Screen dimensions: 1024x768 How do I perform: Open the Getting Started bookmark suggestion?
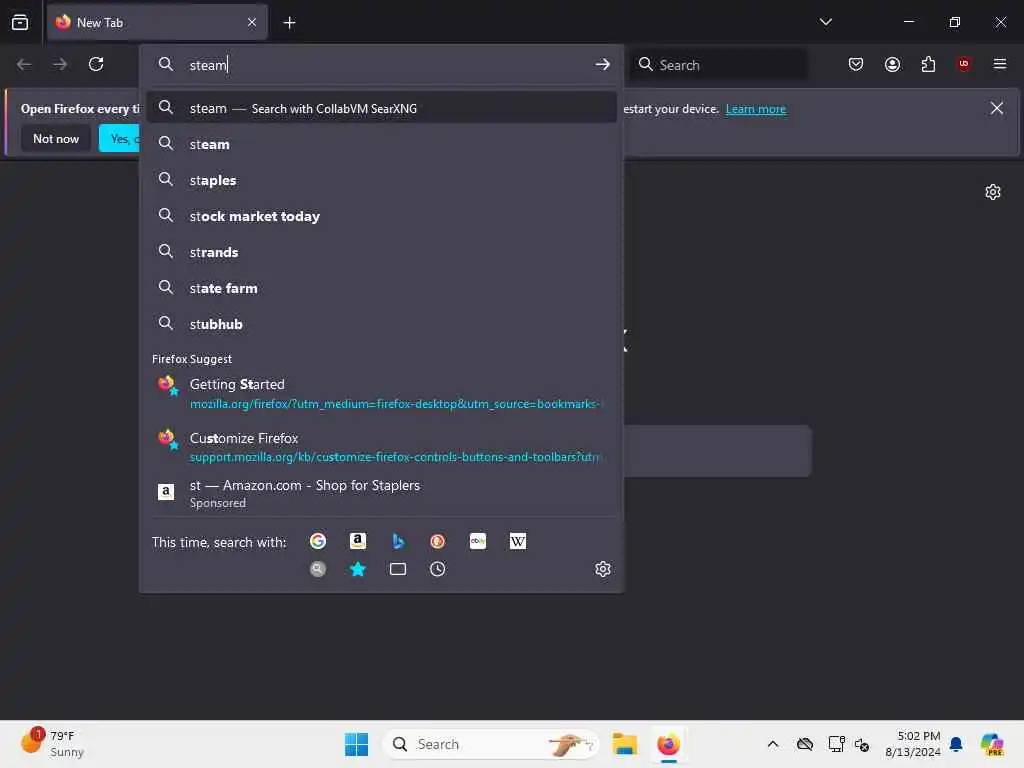coord(381,393)
